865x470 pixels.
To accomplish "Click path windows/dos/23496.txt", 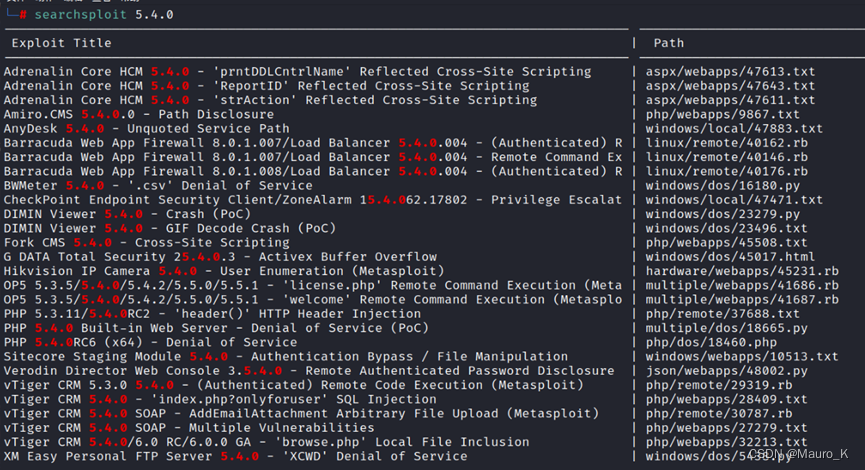I will (727, 229).
